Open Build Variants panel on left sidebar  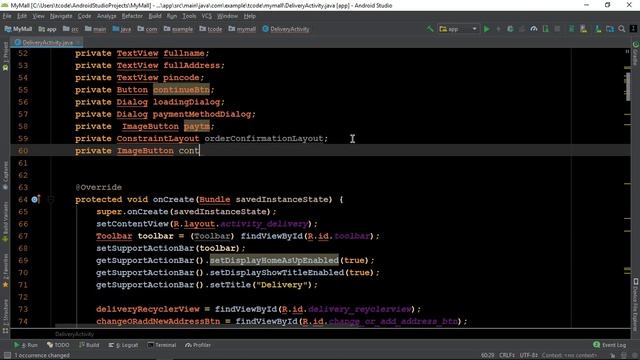[5, 223]
